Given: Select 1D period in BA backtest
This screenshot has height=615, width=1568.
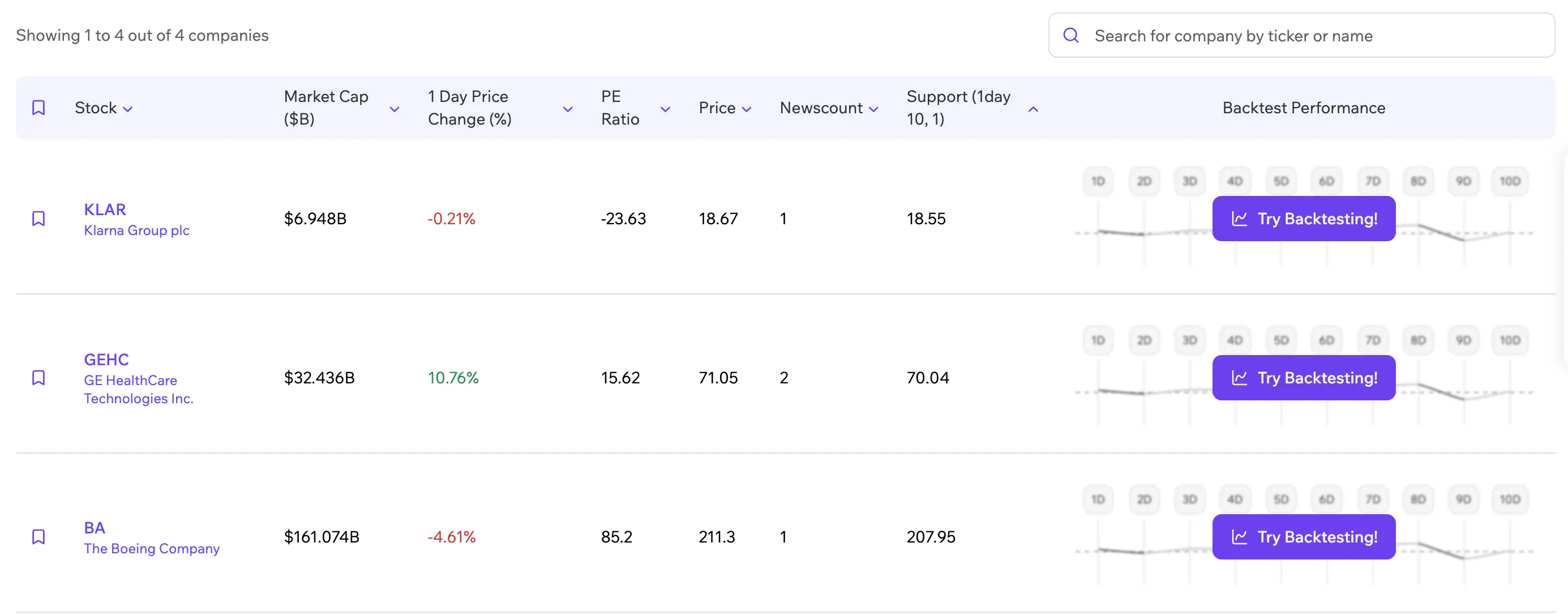Looking at the screenshot, I should pos(1098,499).
